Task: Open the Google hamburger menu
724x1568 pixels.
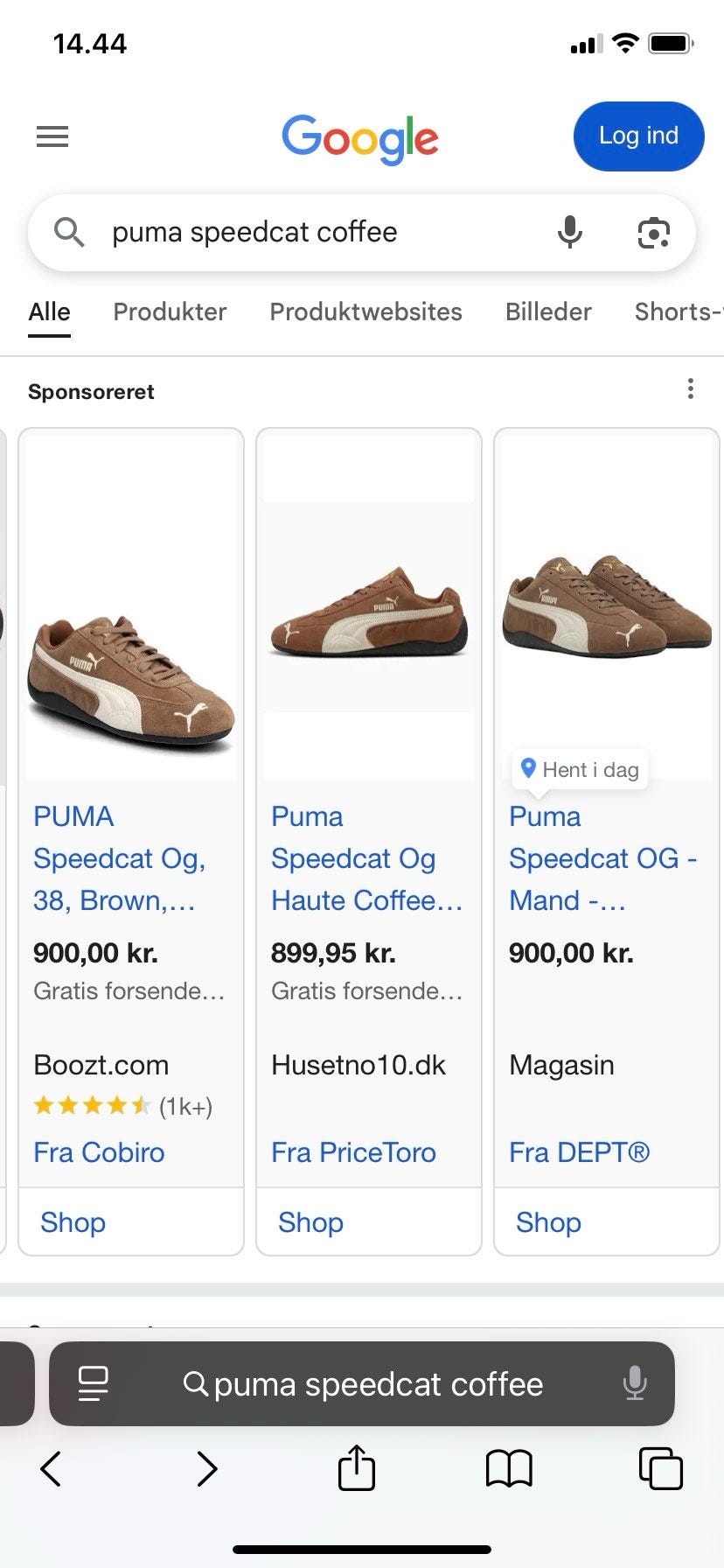Action: click(x=52, y=136)
